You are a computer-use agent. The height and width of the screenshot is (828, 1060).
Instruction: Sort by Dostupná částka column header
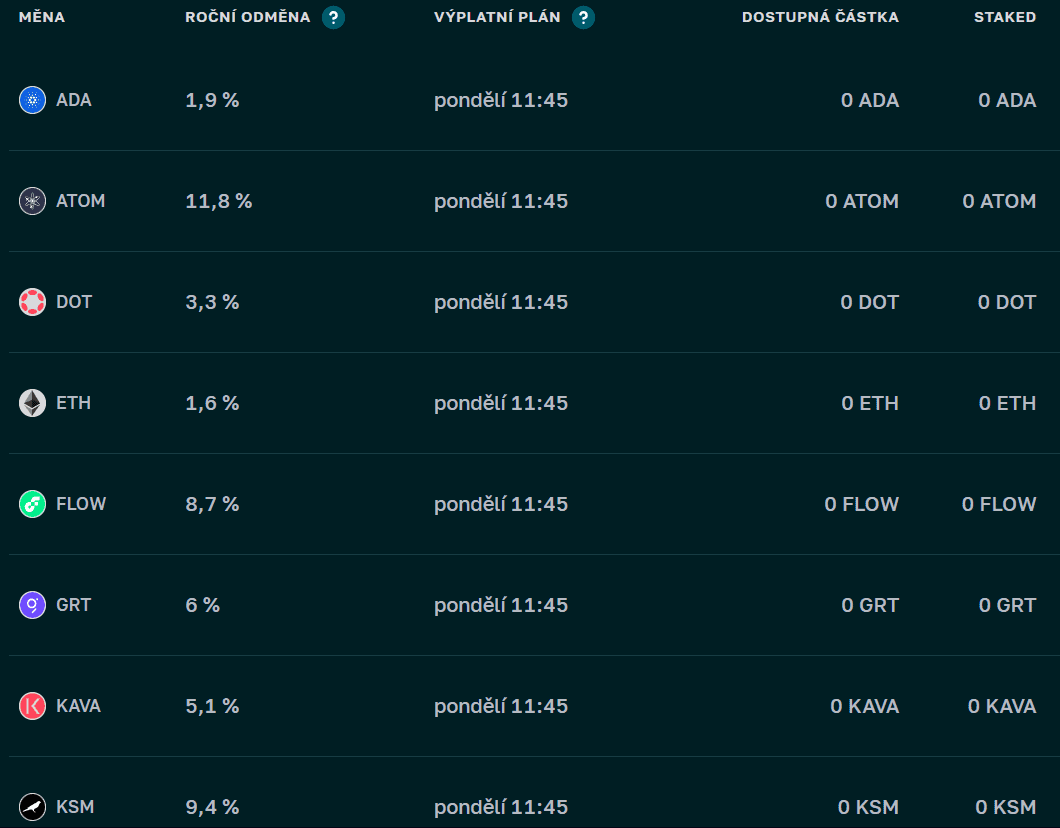point(820,17)
